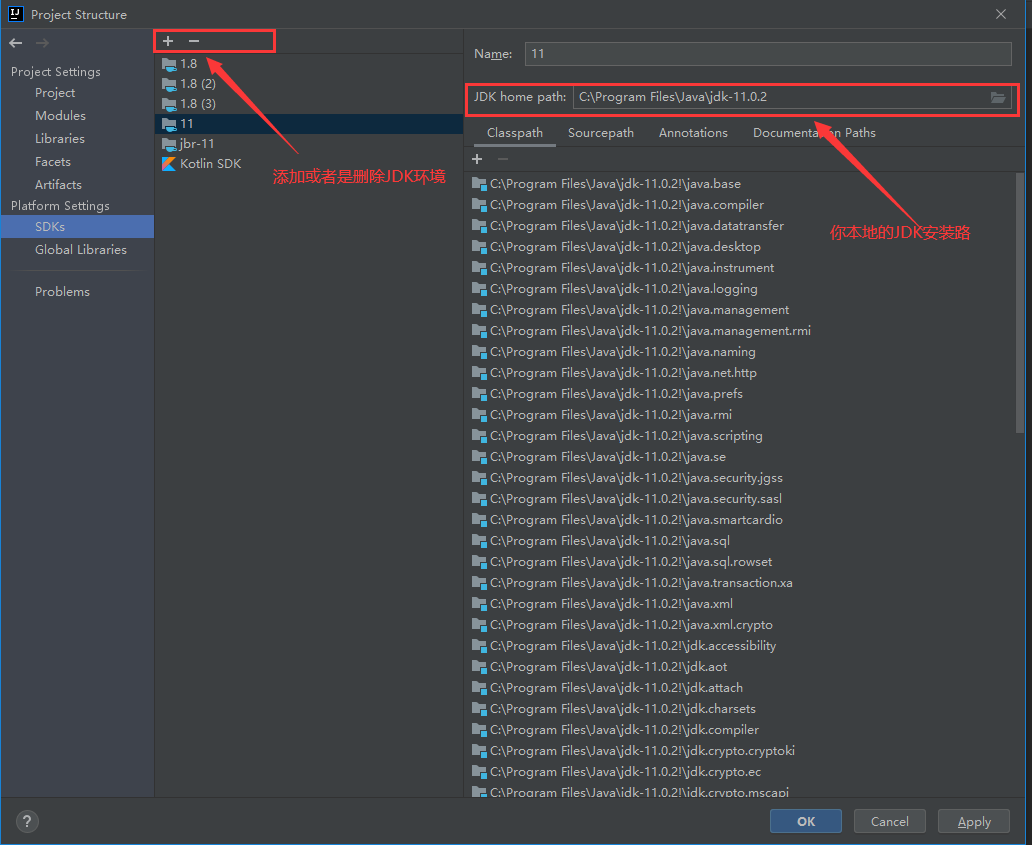
Task: Select the Kotlin SDK entry
Action: click(209, 164)
